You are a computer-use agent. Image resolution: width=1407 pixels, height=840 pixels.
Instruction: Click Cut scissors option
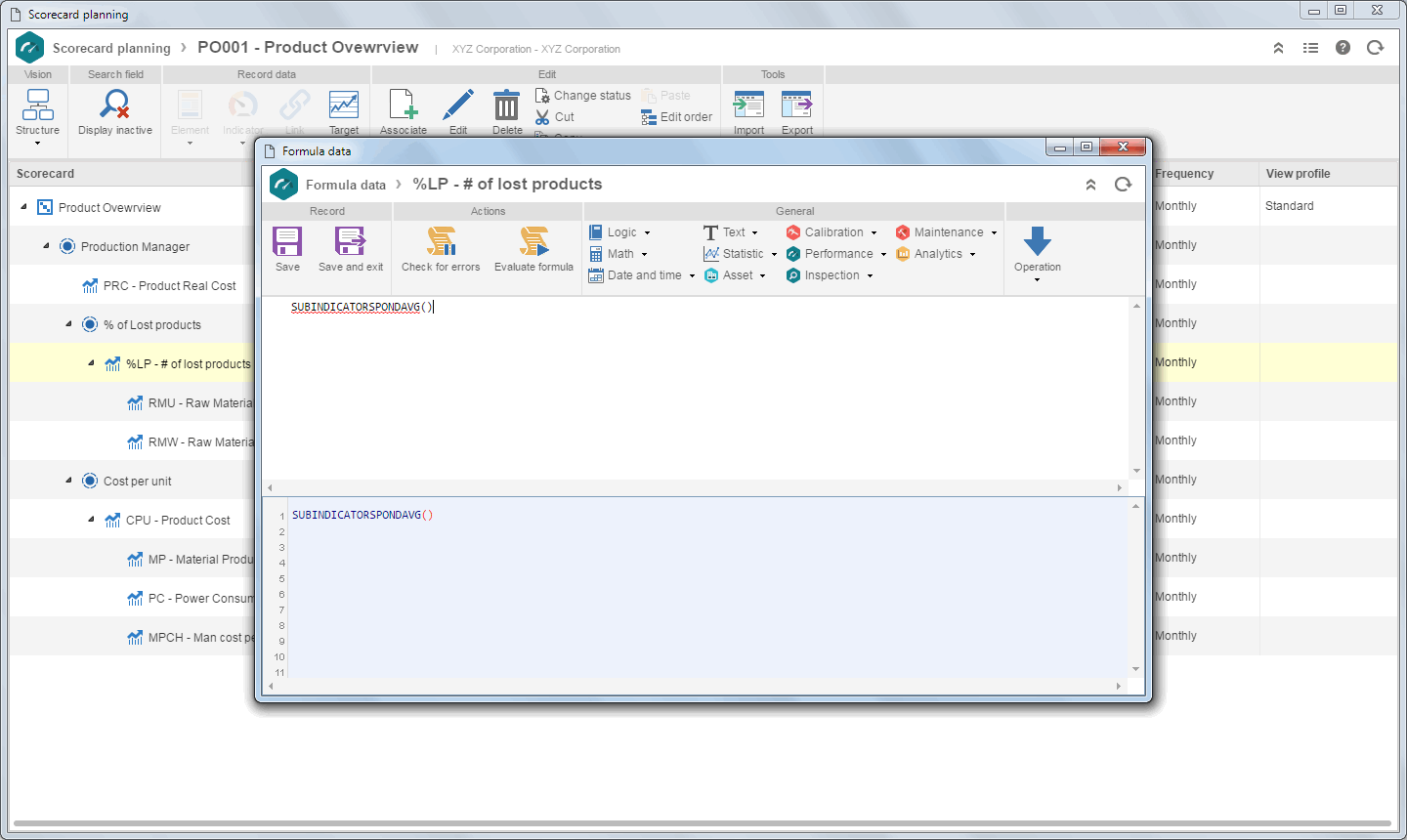pyautogui.click(x=555, y=117)
